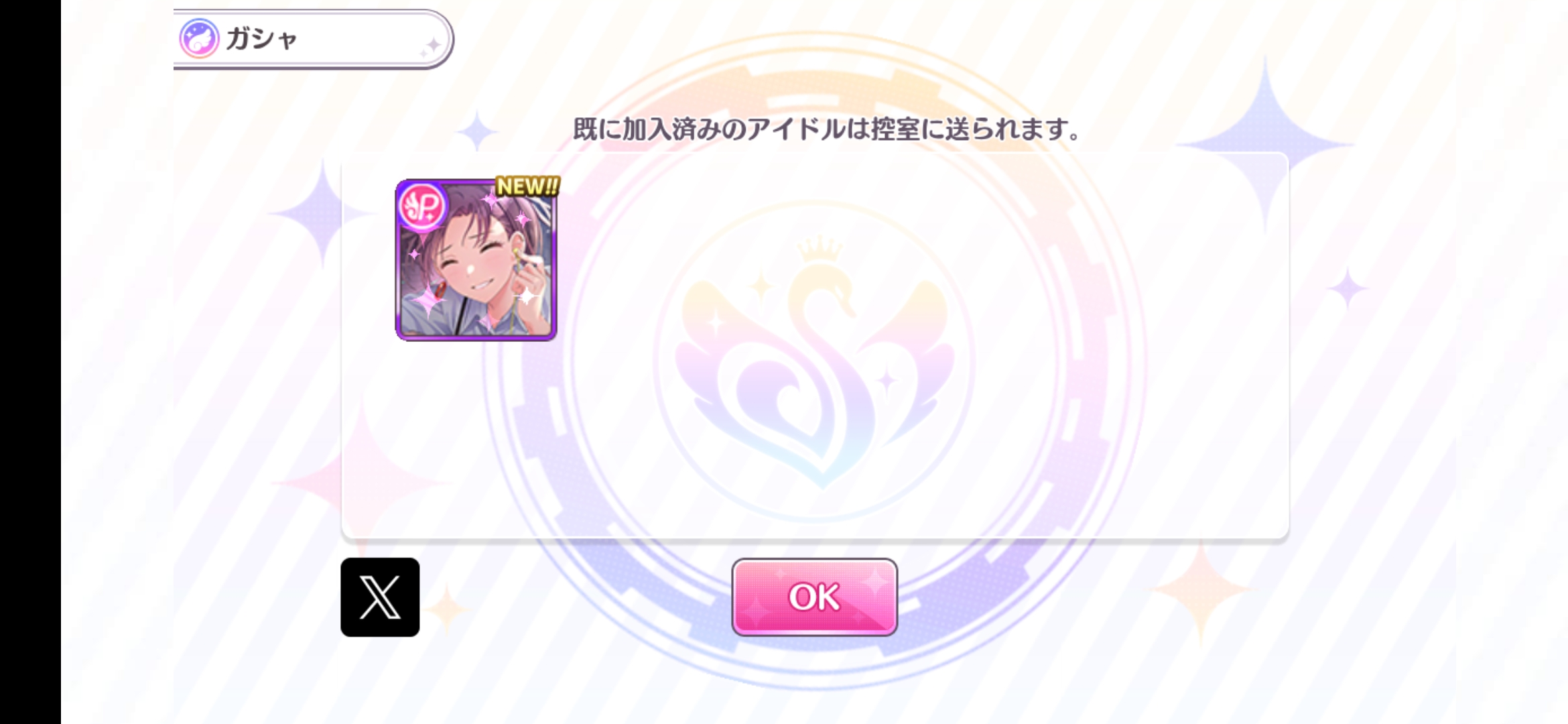Click the orange sparkle next to the X button
This screenshot has height=724, width=1568.
tap(446, 609)
